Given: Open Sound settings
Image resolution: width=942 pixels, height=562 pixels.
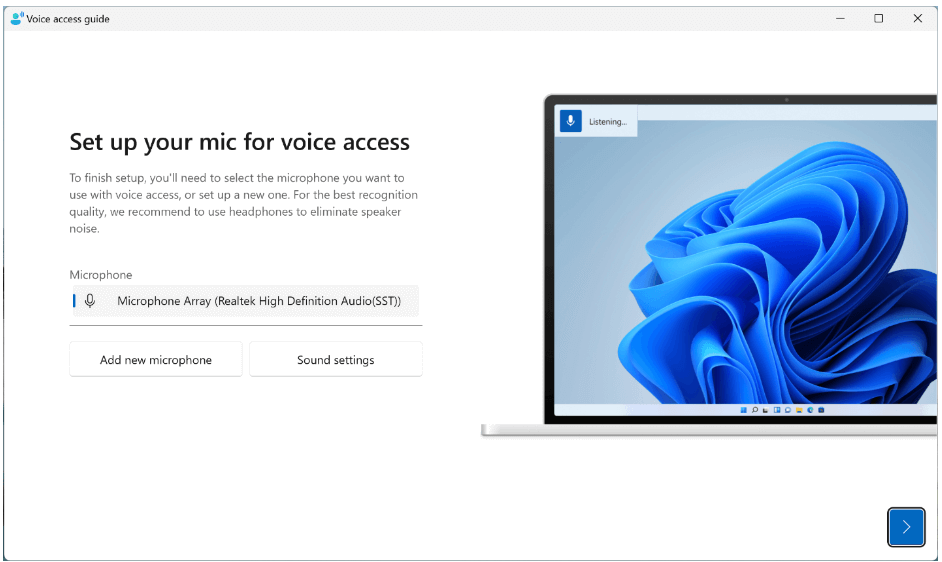Looking at the screenshot, I should [335, 359].
